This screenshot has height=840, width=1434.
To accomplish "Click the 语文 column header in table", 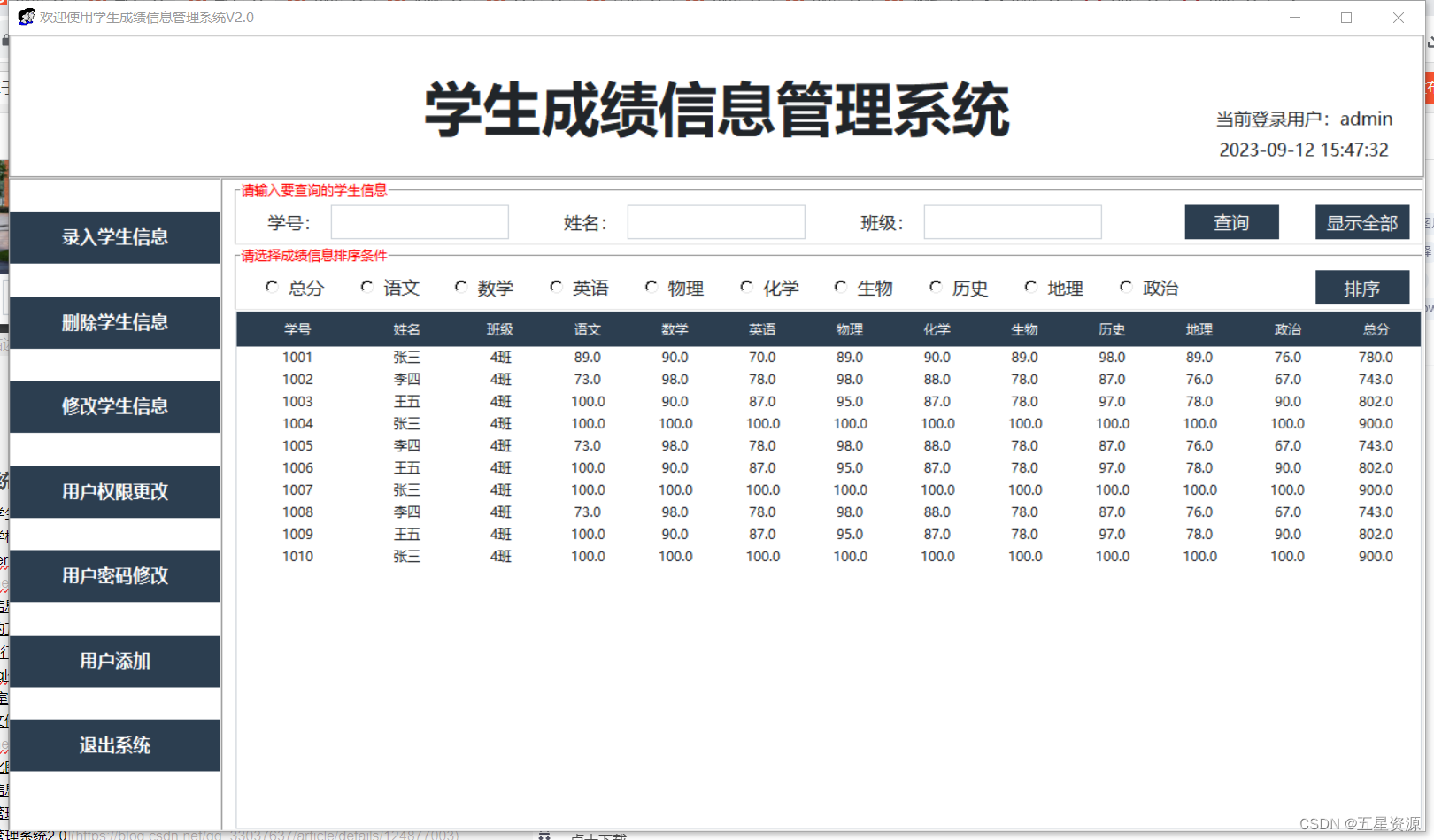I will (x=588, y=329).
